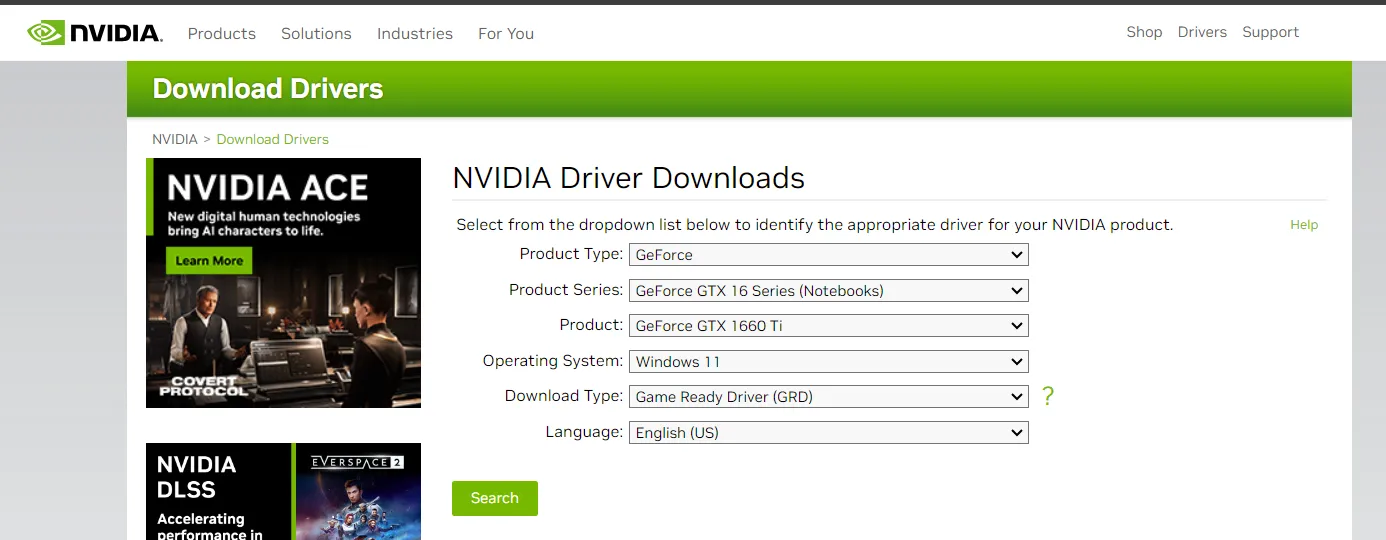Viewport: 1386px width, 540px height.
Task: Click the Download Drivers green header title
Action: [268, 89]
